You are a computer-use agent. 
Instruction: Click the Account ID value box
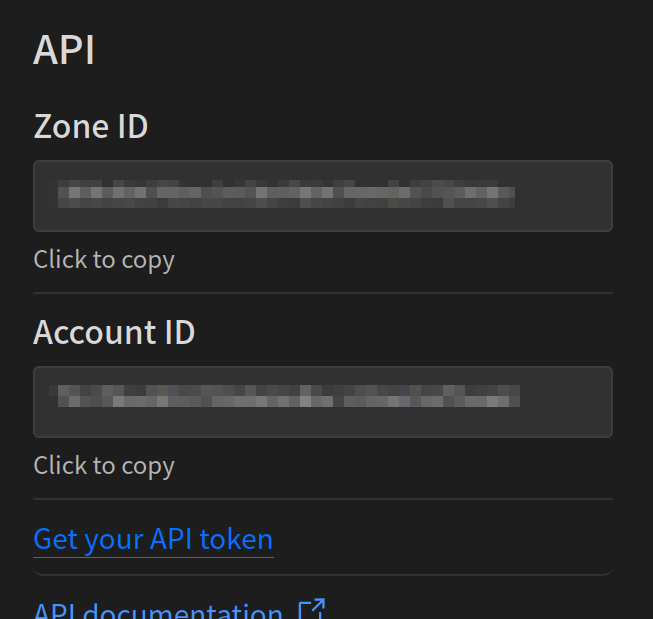(323, 402)
